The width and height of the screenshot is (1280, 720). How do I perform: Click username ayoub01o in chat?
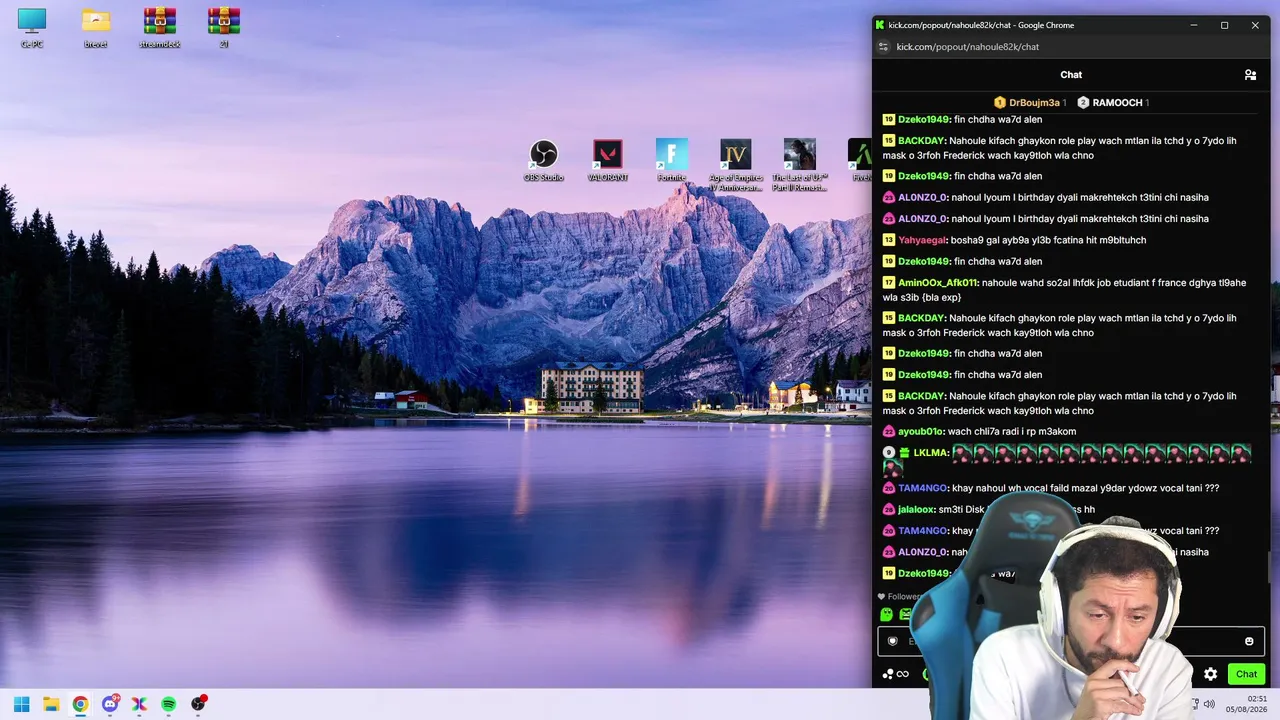coord(920,432)
